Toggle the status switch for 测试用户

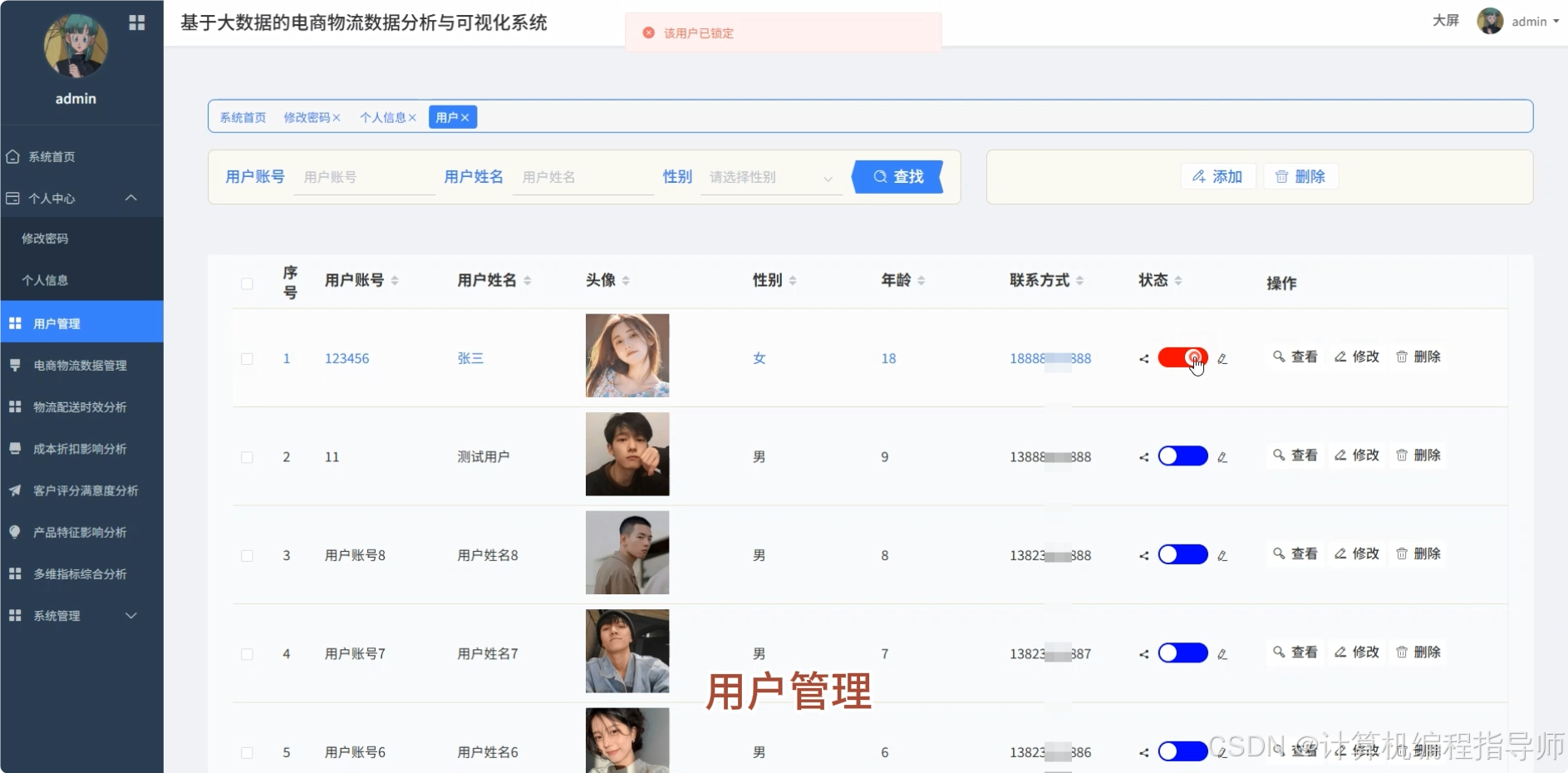point(1182,456)
